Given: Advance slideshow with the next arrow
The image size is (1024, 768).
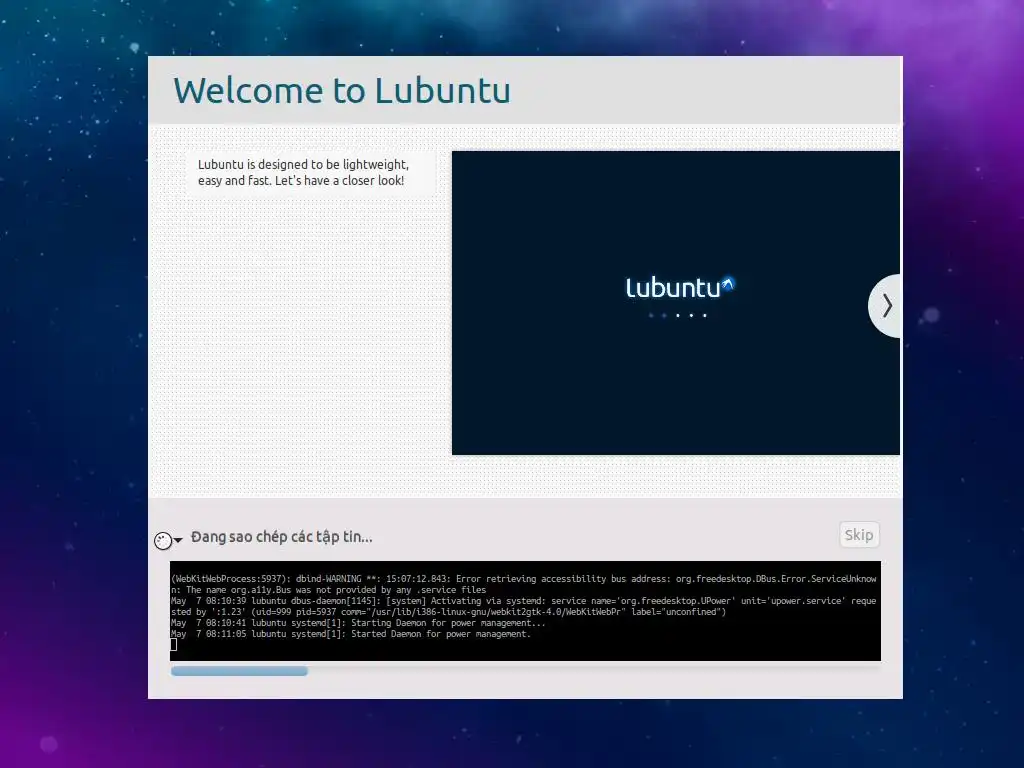Looking at the screenshot, I should point(885,306).
